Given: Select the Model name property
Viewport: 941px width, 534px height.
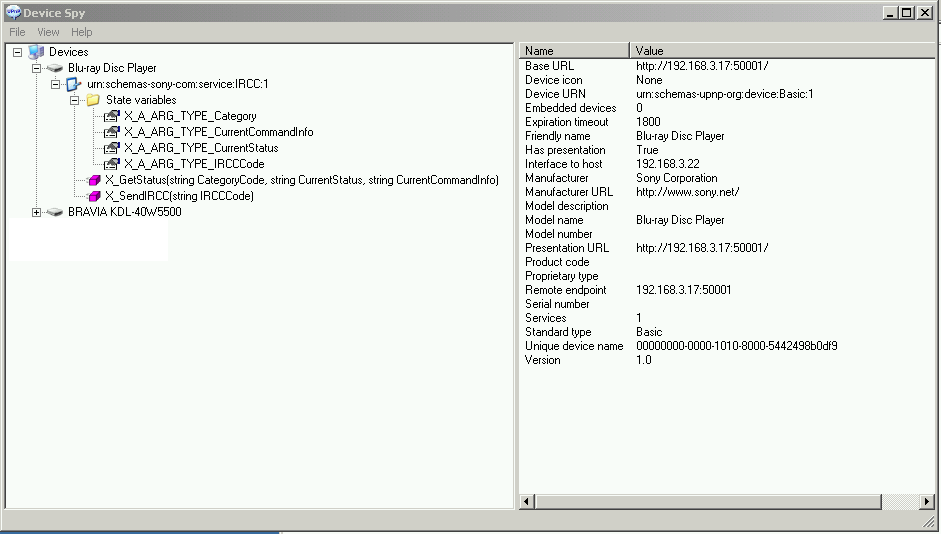Looking at the screenshot, I should pos(554,220).
